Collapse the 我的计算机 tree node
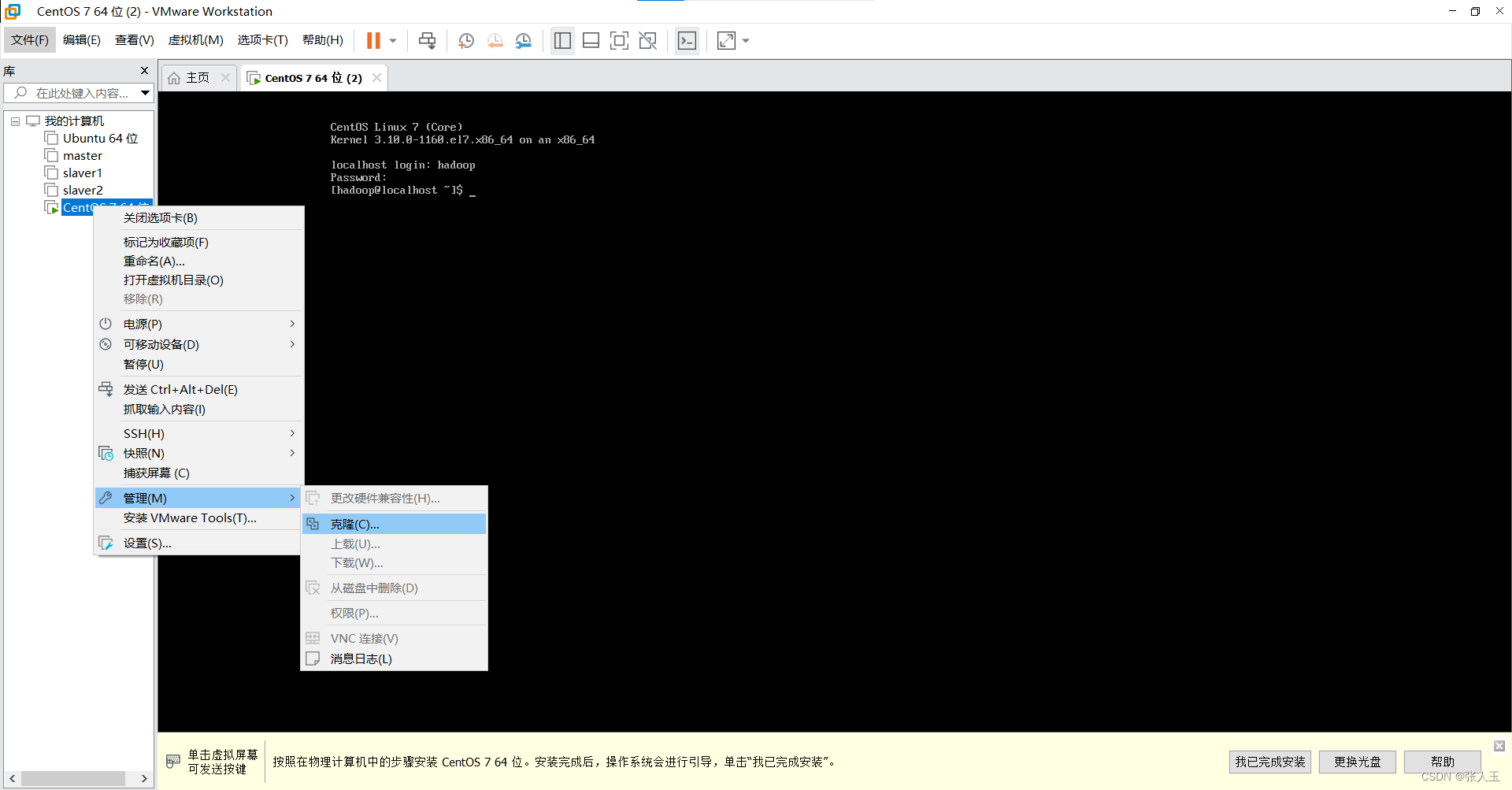The width and height of the screenshot is (1512, 790). click(15, 121)
